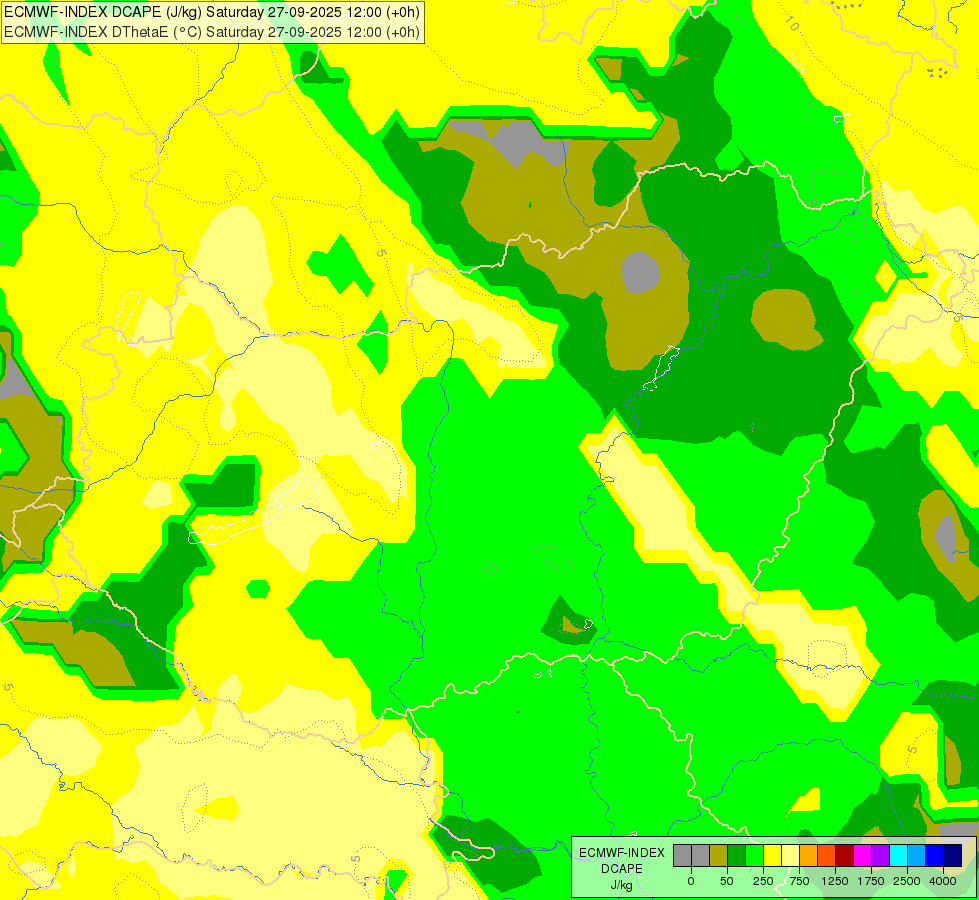Image resolution: width=979 pixels, height=900 pixels.
Task: Click the DCAPE label in the legend
Action: (622, 869)
